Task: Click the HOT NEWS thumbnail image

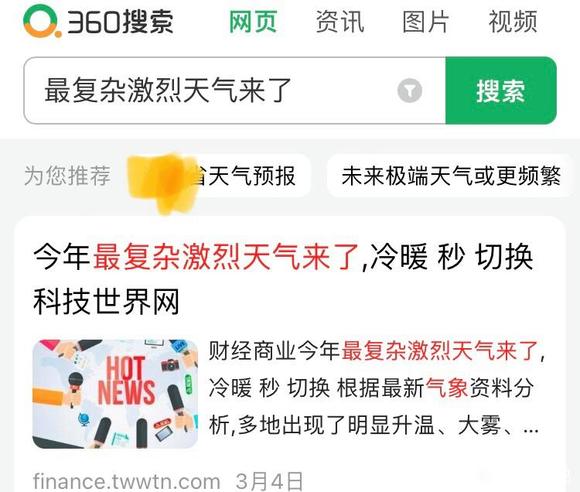Action: (115, 394)
